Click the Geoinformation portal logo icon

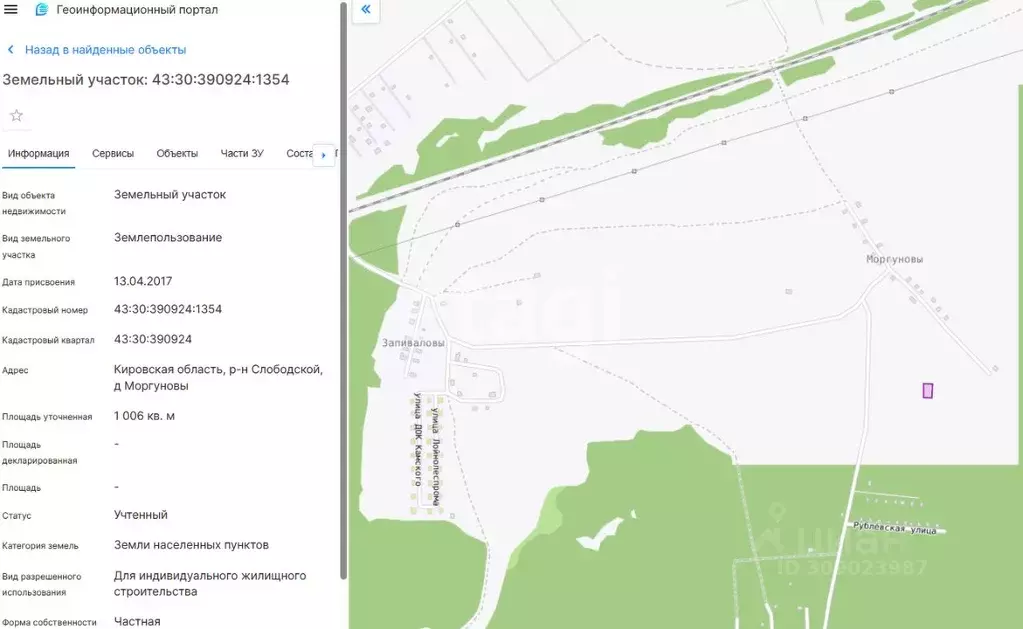coord(41,10)
